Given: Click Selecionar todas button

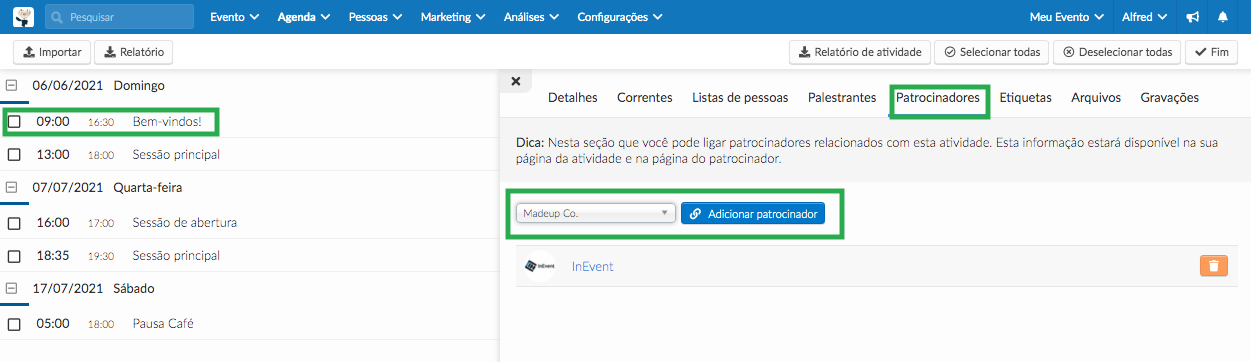Looking at the screenshot, I should (x=991, y=52).
